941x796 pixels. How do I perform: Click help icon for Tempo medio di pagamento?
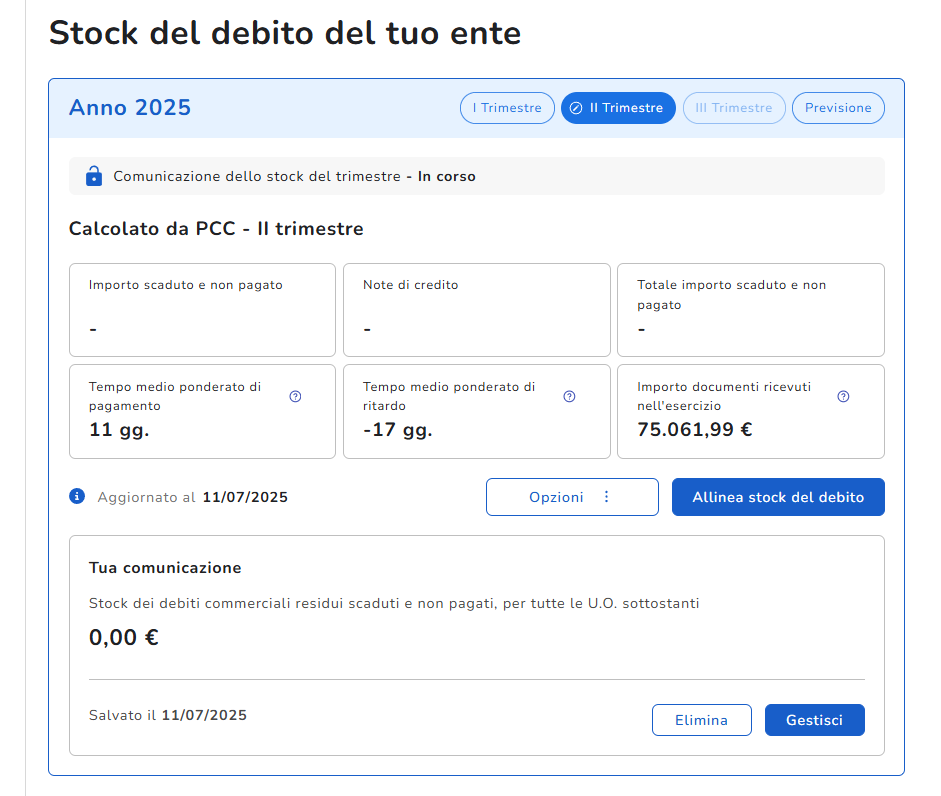click(295, 396)
